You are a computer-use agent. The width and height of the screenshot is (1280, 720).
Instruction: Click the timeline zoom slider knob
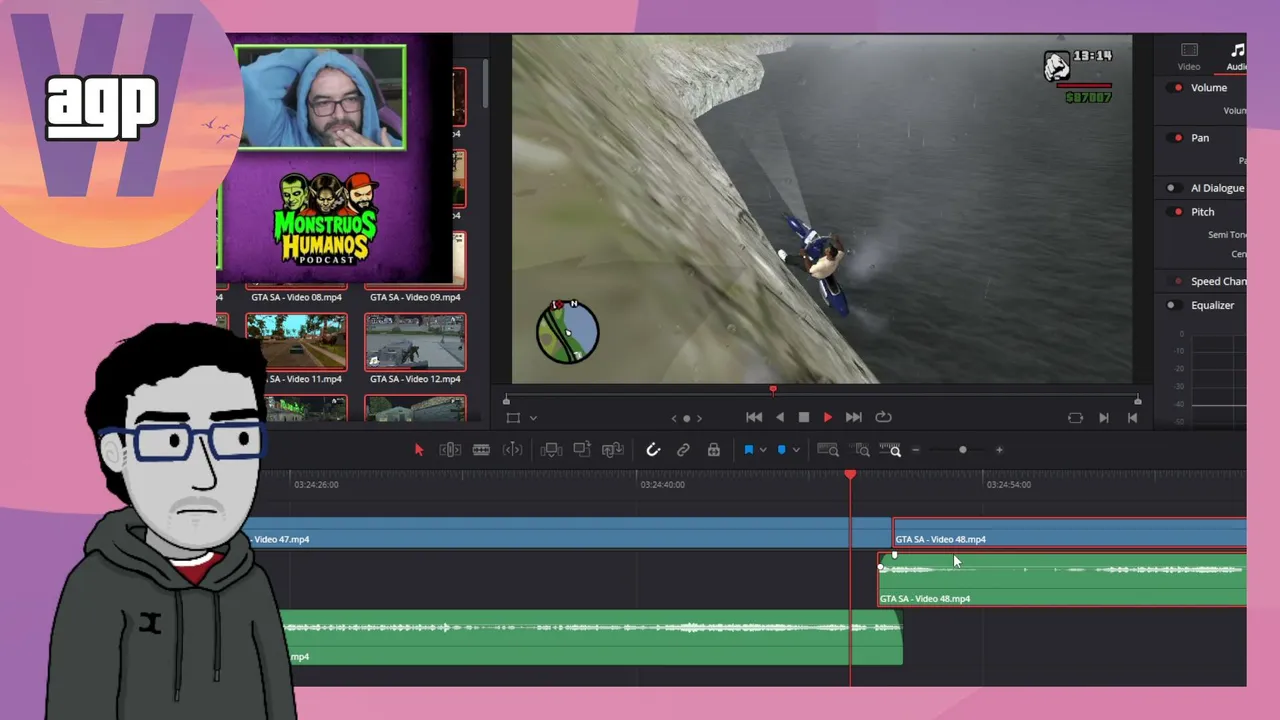pos(963,450)
